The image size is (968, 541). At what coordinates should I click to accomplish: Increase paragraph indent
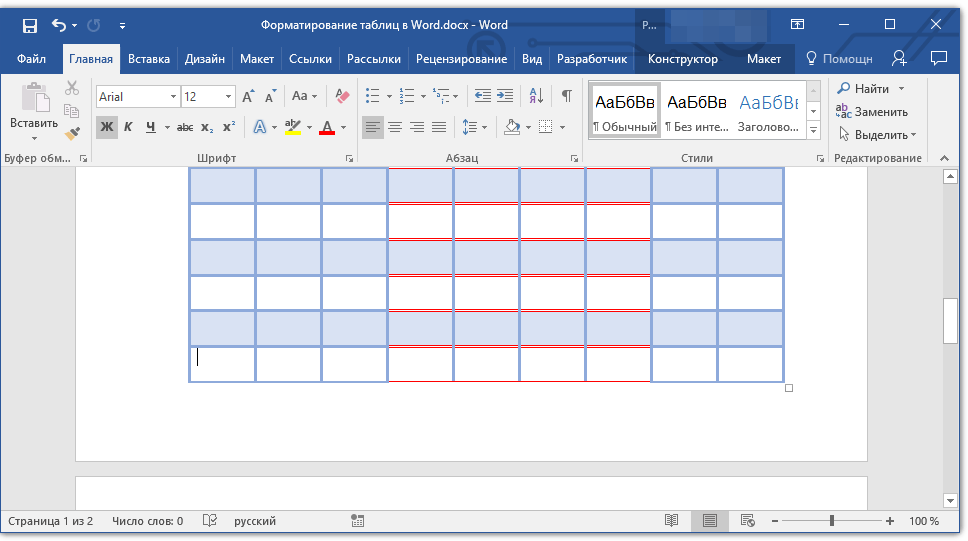(x=505, y=96)
